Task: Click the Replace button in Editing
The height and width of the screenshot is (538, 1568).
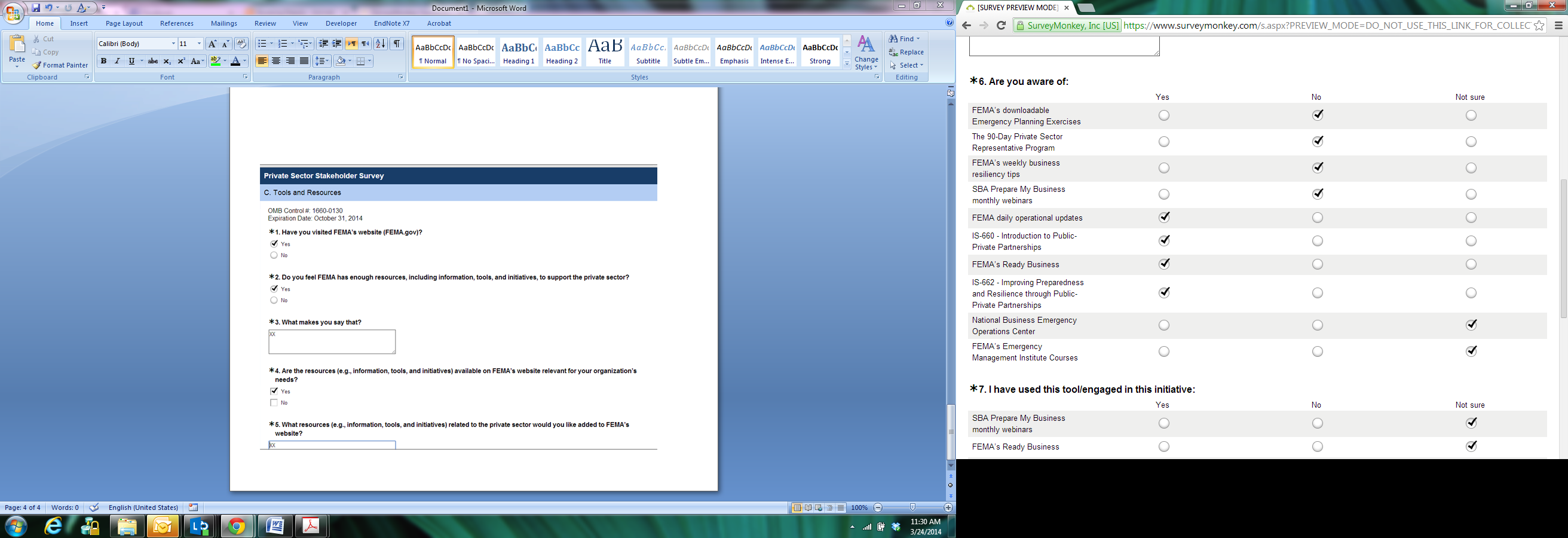Action: click(906, 52)
